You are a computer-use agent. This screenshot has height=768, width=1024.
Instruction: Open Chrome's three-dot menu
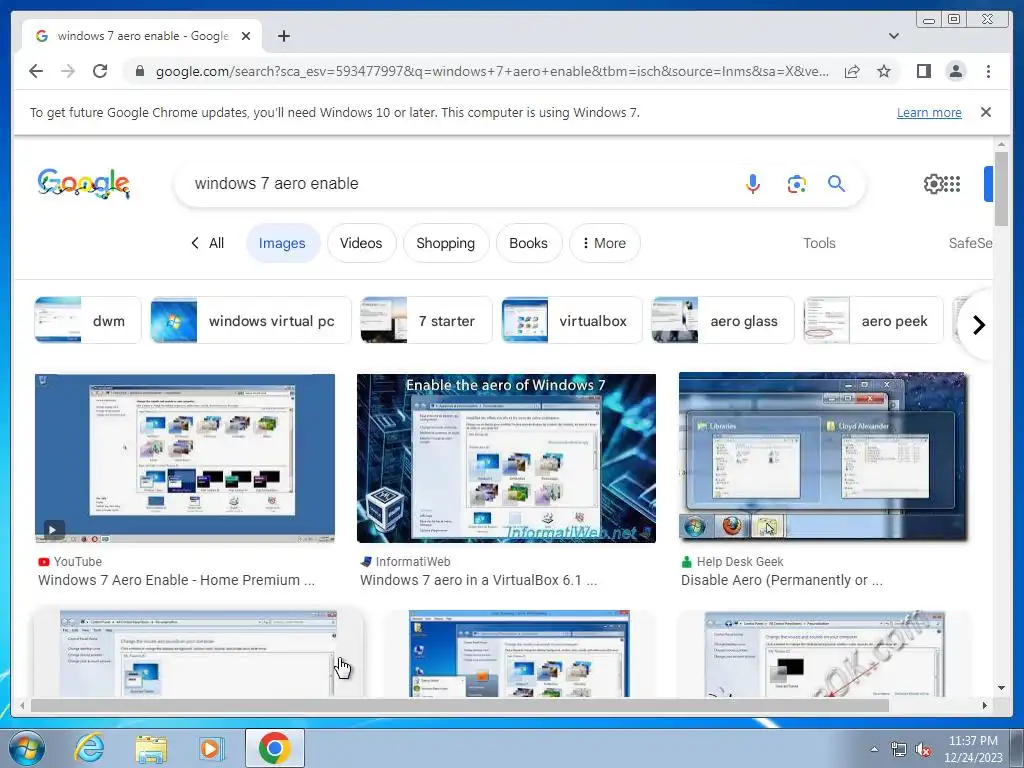(988, 71)
